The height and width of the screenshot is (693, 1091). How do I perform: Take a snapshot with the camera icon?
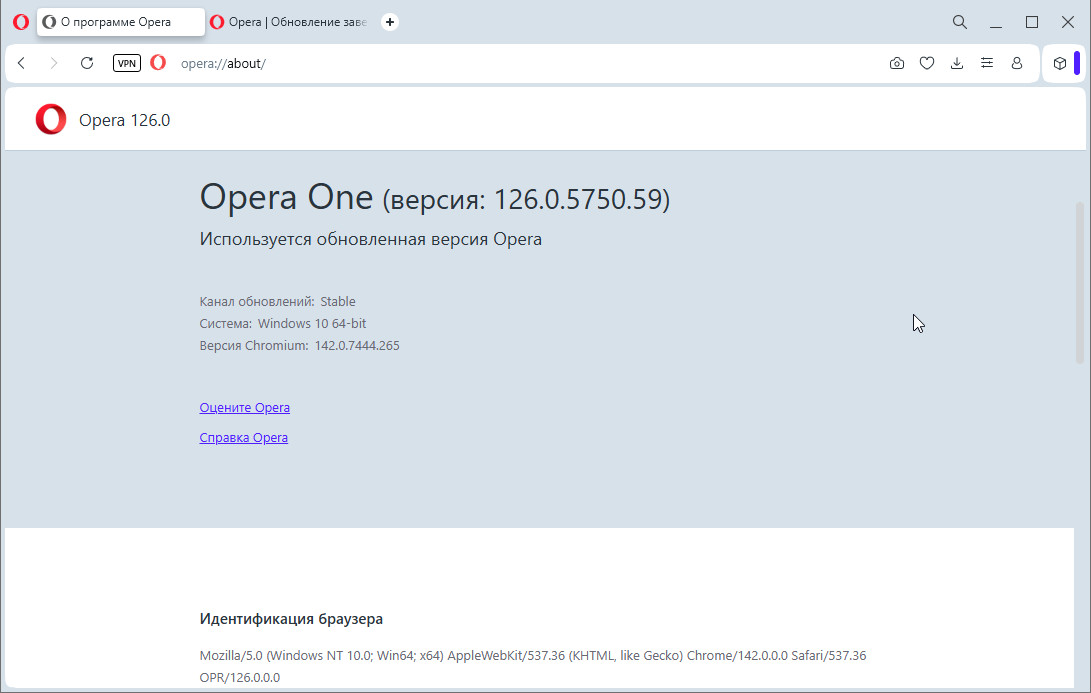coord(896,63)
